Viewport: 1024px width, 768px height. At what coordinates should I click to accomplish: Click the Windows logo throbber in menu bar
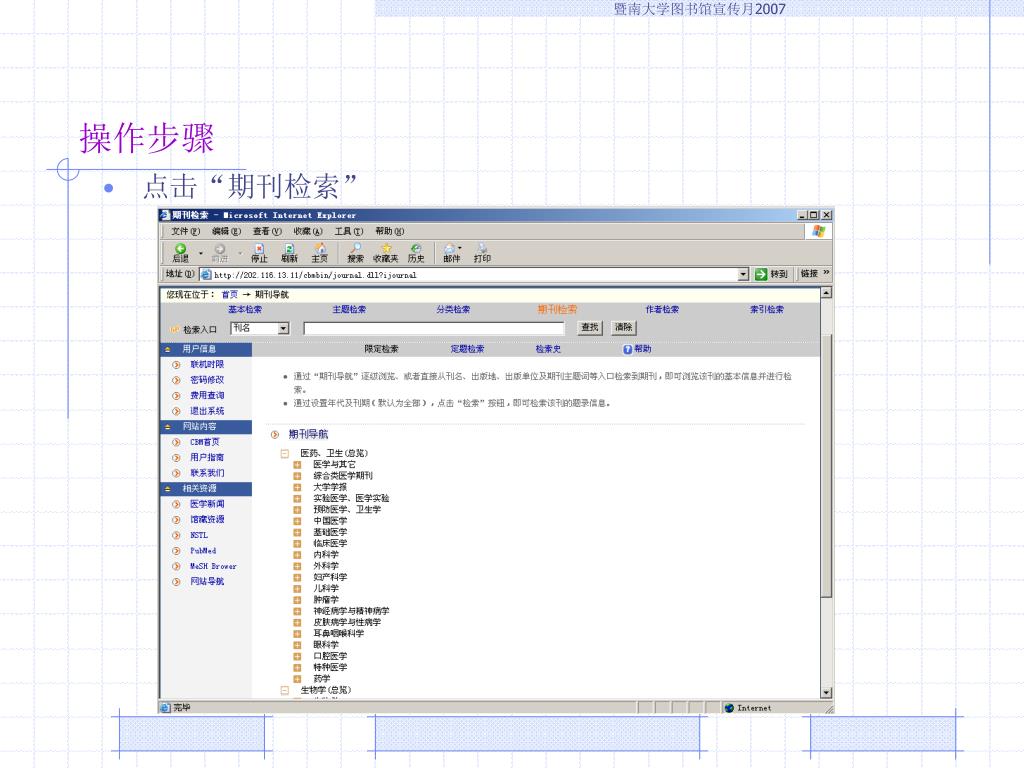[x=819, y=231]
